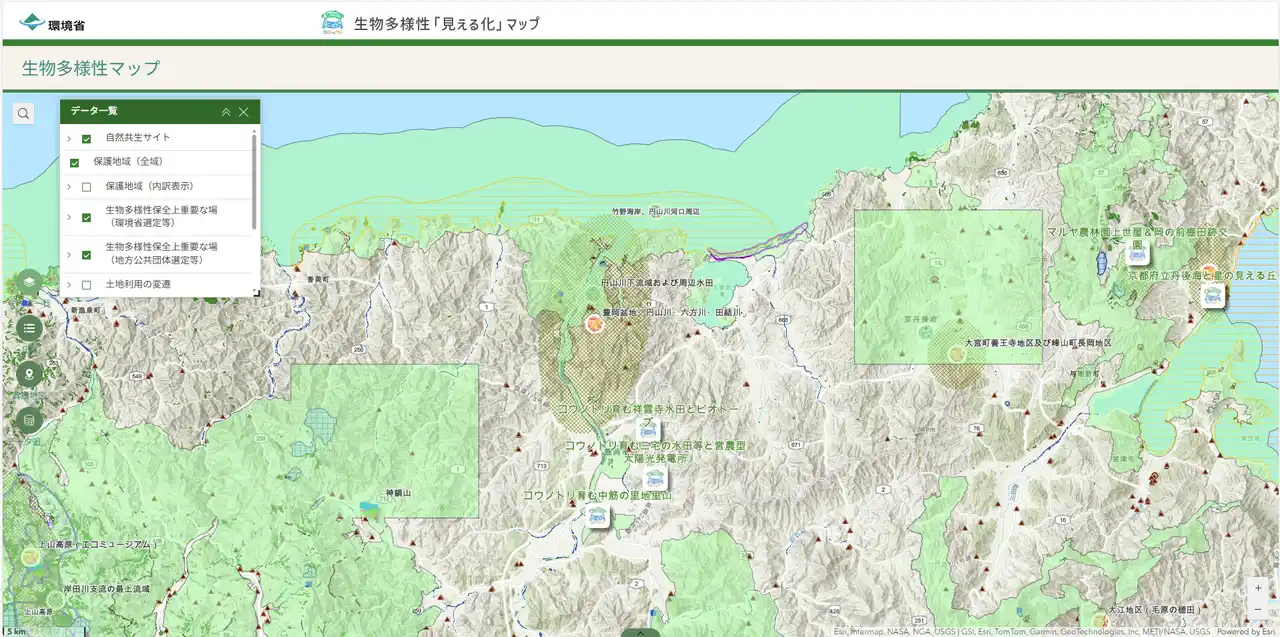Close the データ一覧 panel
Screen dimensions: 1280x637
[x=243, y=112]
